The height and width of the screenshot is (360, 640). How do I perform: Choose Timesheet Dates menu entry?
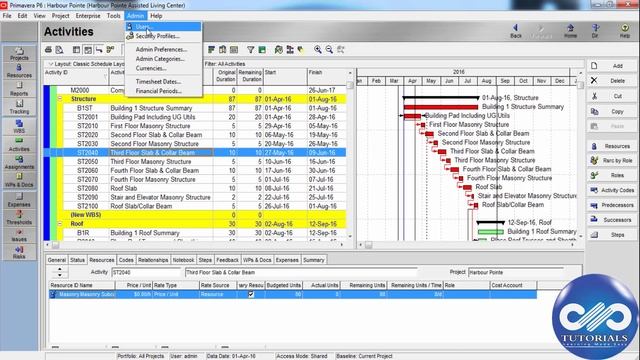[164, 82]
